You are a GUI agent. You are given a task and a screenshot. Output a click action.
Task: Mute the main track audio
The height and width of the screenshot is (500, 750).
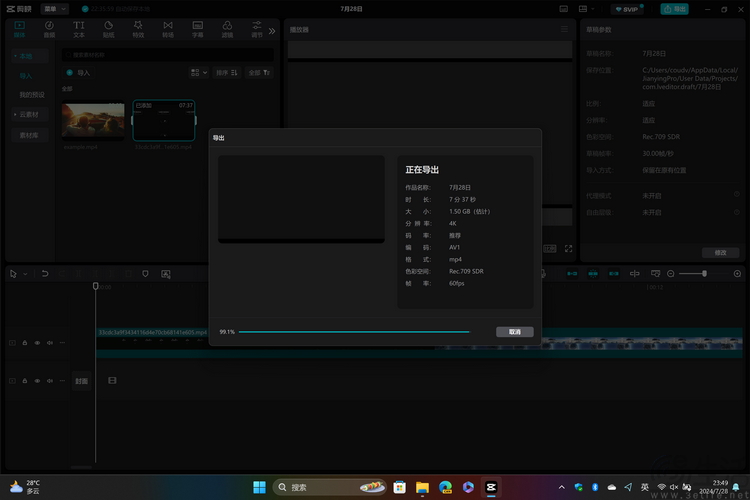[50, 381]
